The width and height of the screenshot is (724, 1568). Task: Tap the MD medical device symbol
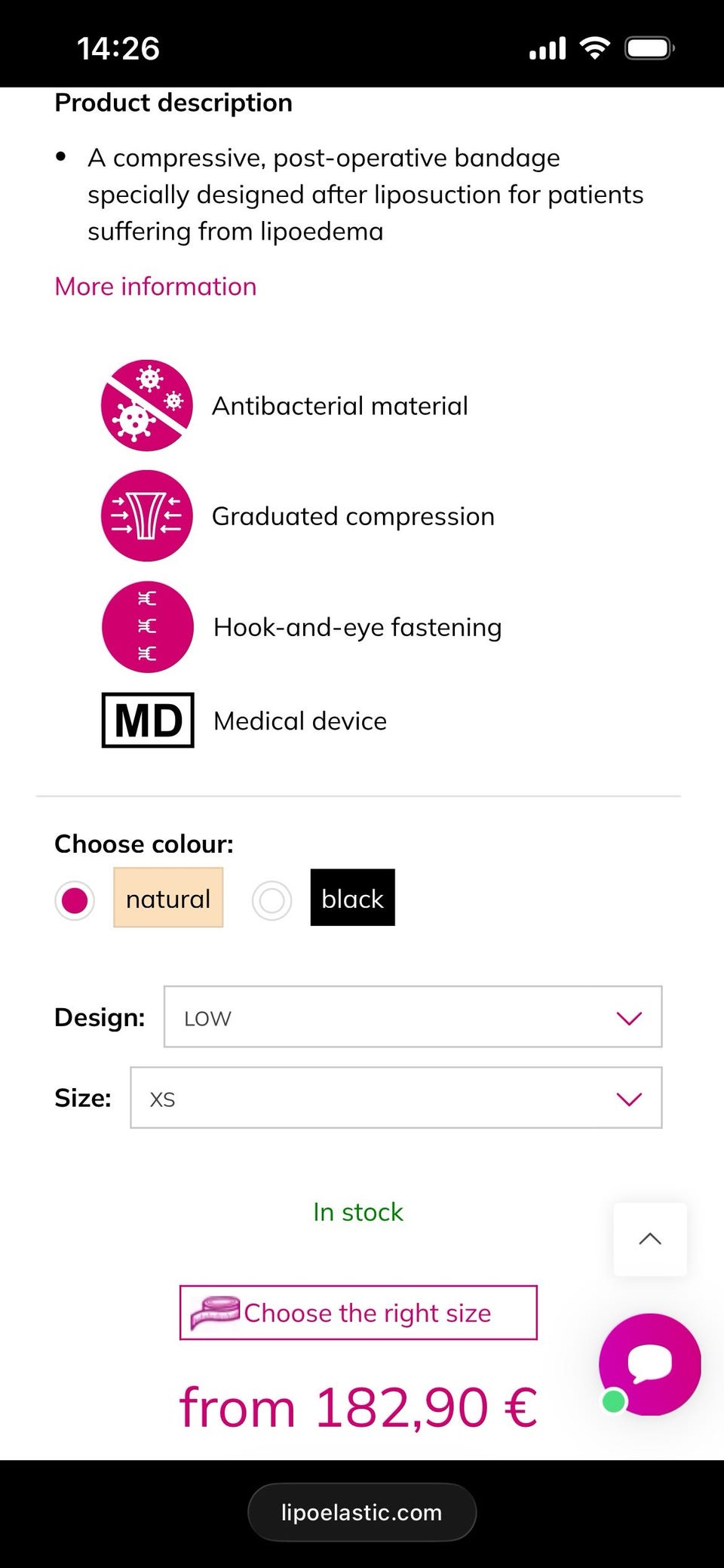(x=148, y=721)
